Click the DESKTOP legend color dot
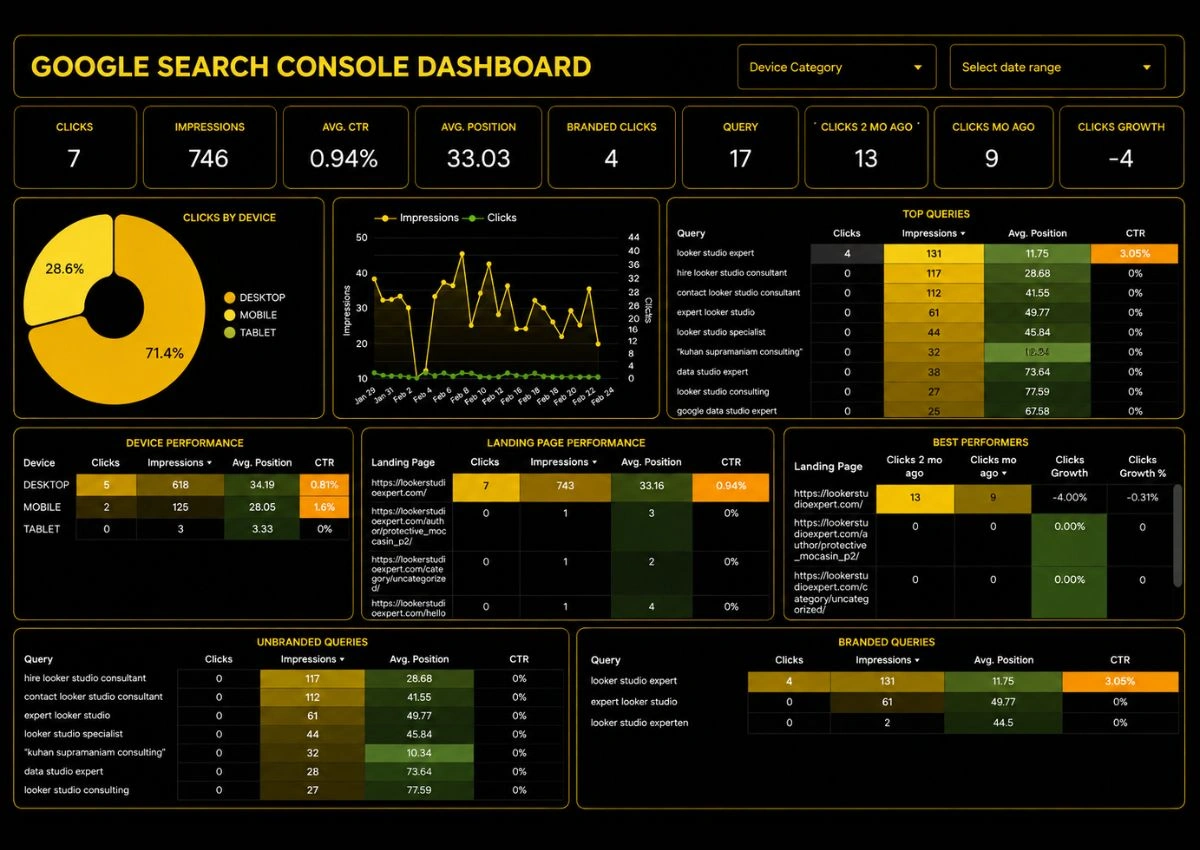The image size is (1200, 850). pos(230,297)
